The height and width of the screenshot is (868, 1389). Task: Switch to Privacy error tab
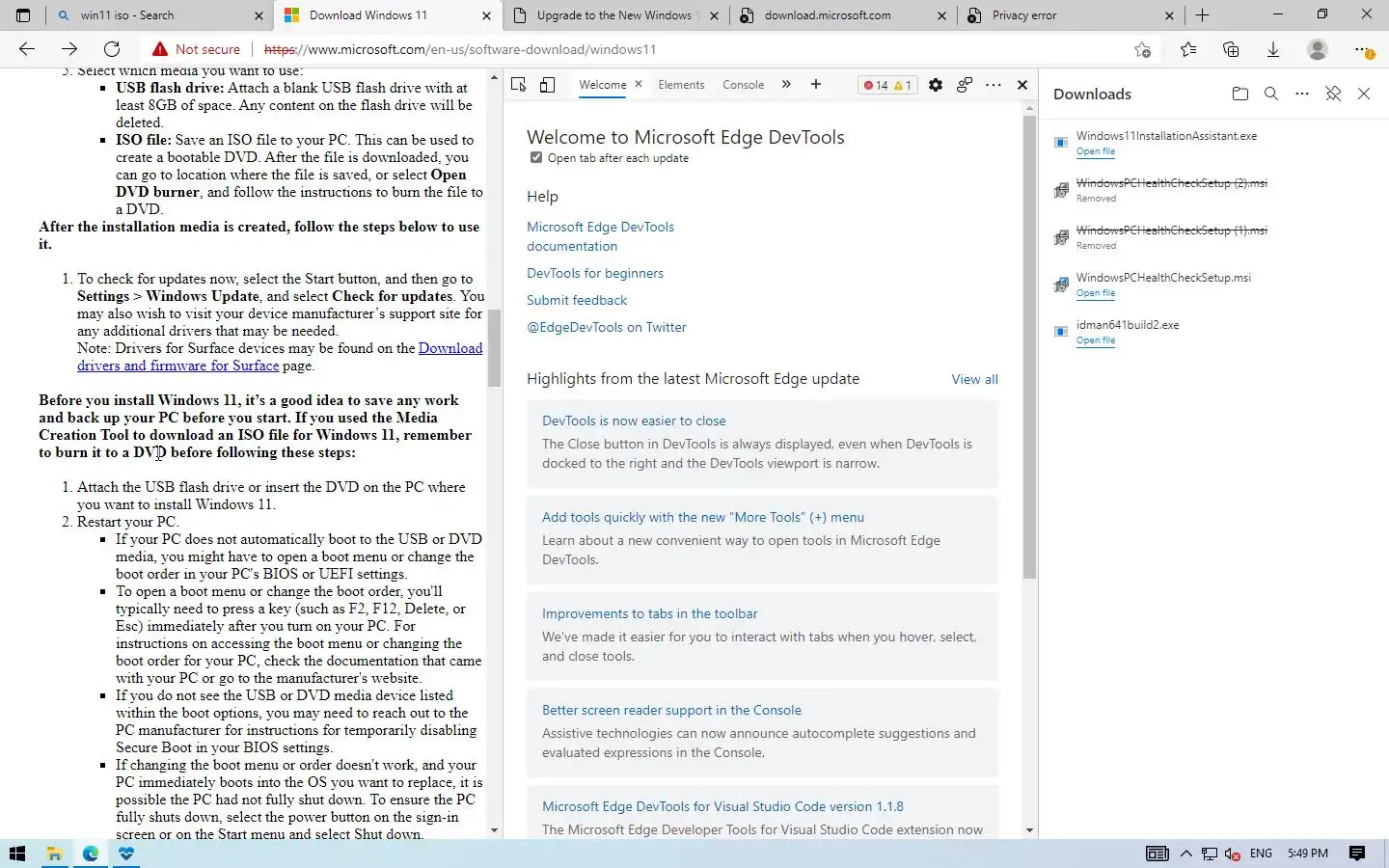click(1071, 15)
